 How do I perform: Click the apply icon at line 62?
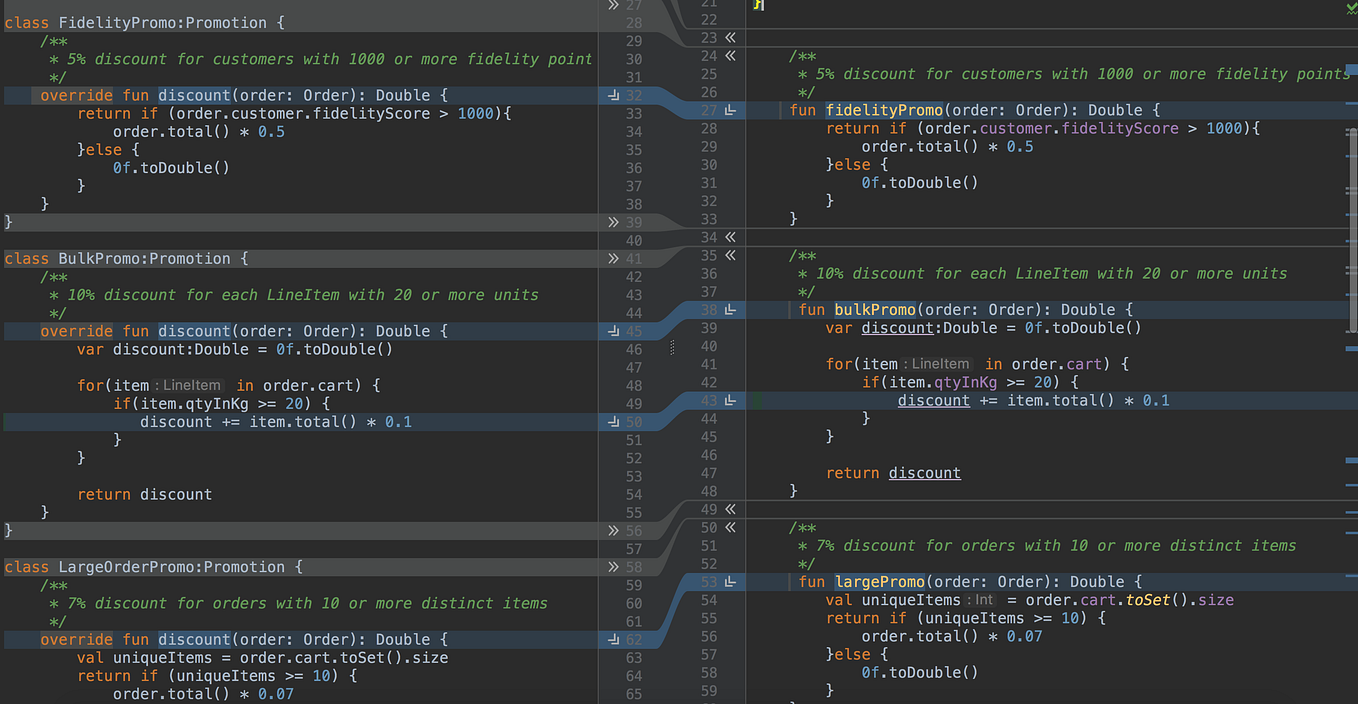point(611,638)
